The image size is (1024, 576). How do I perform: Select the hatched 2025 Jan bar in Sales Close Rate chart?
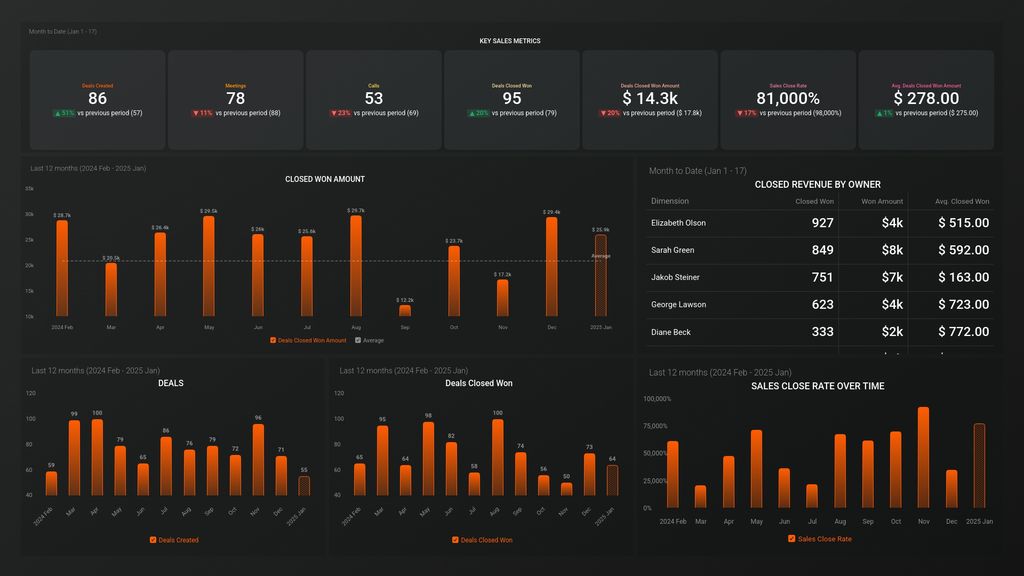(980, 466)
